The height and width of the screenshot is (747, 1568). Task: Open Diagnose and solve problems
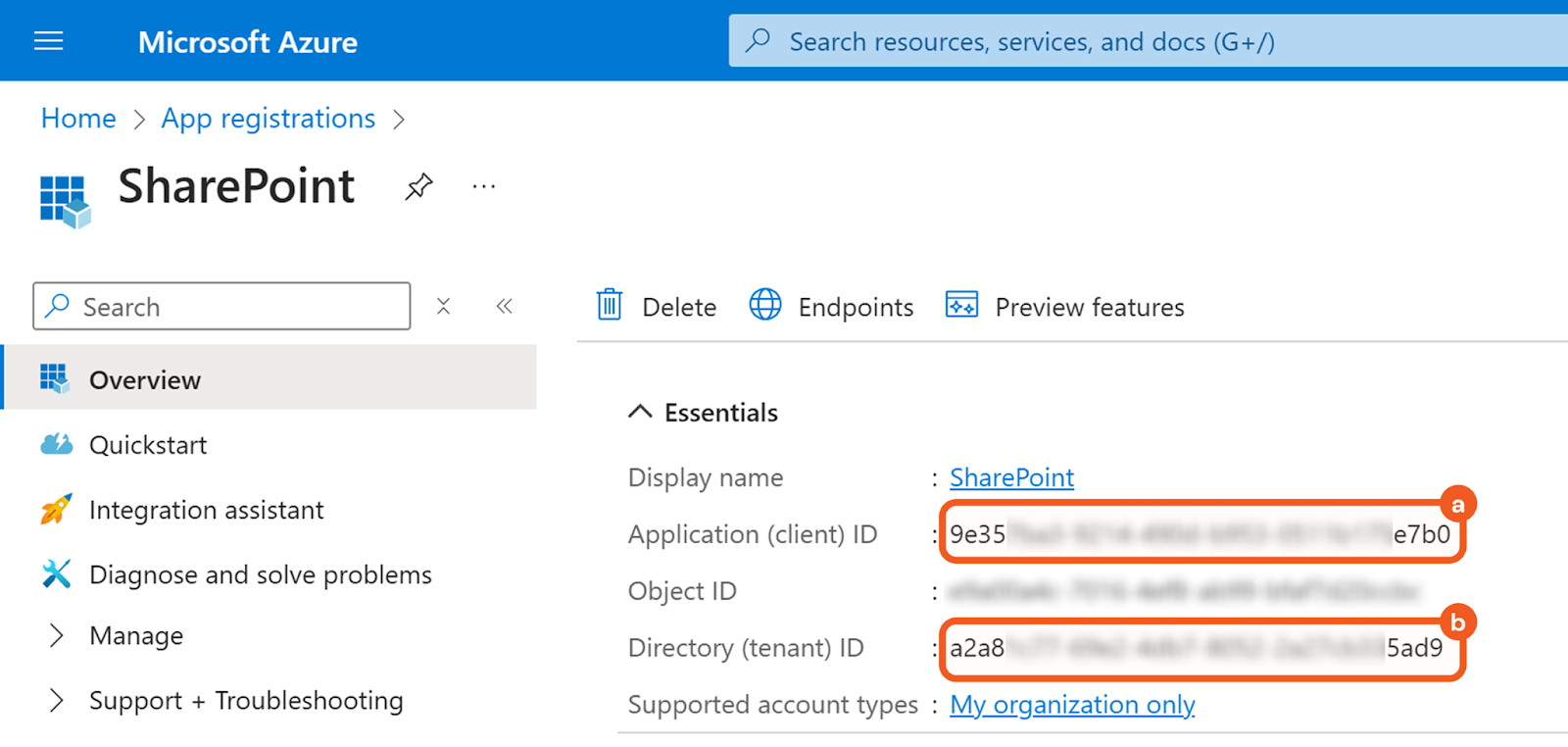pos(260,574)
